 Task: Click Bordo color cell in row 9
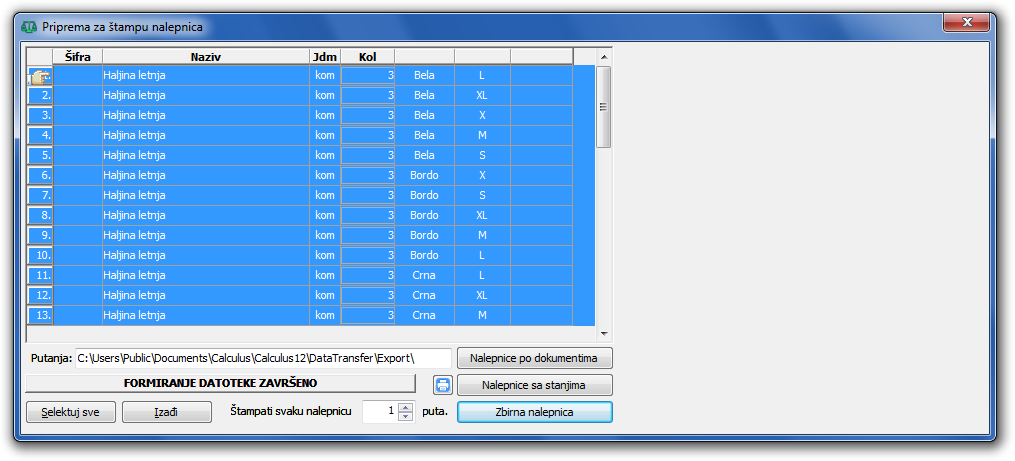(x=425, y=236)
